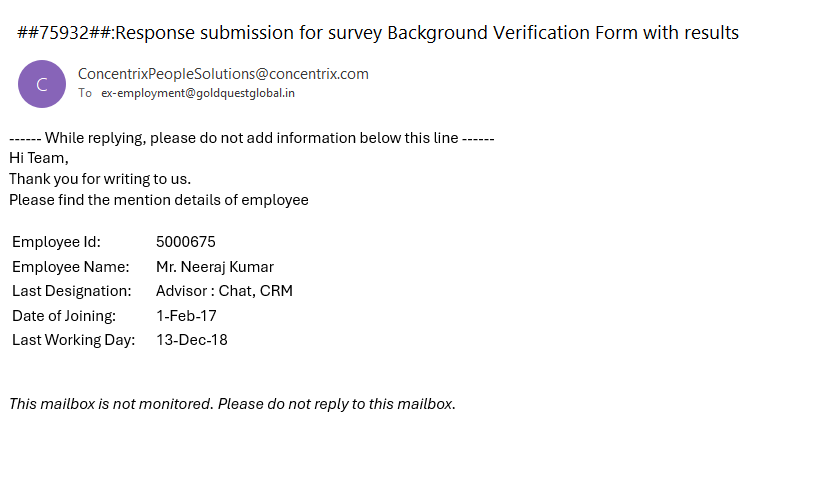Click the "Hi Team," greeting text
833x479 pixels.
pos(39,157)
